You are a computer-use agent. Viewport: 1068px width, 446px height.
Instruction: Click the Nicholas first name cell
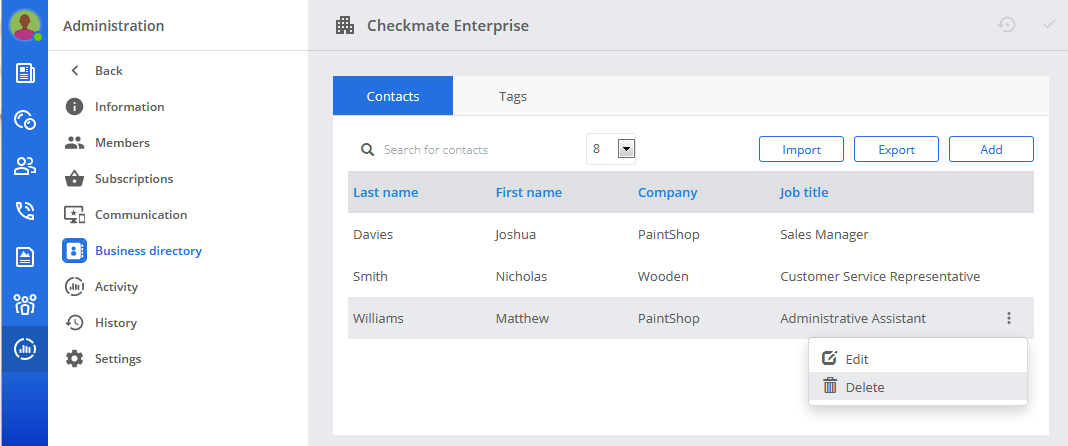(521, 276)
